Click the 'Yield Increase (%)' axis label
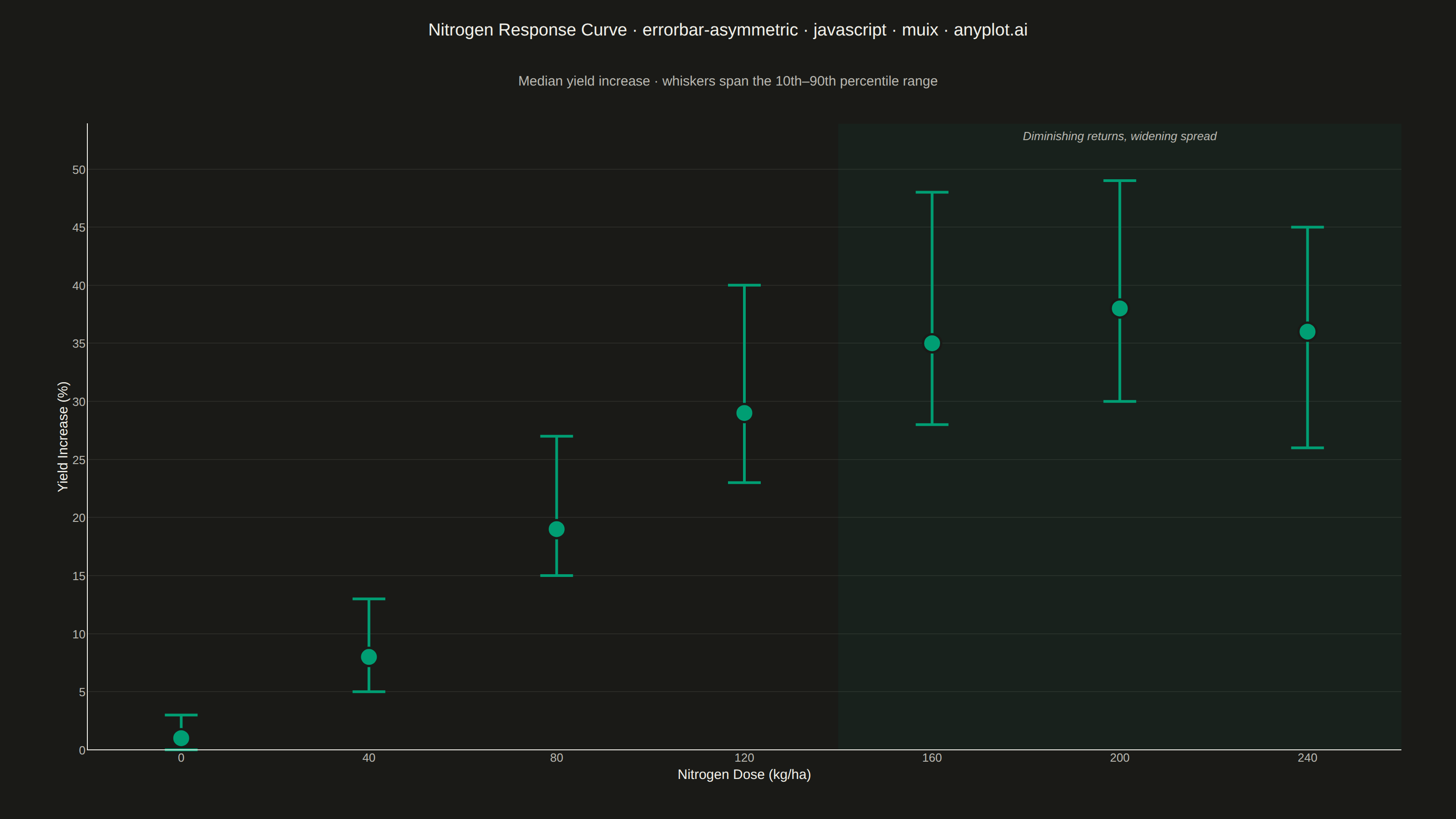Viewport: 1456px width, 819px height. click(x=63, y=436)
